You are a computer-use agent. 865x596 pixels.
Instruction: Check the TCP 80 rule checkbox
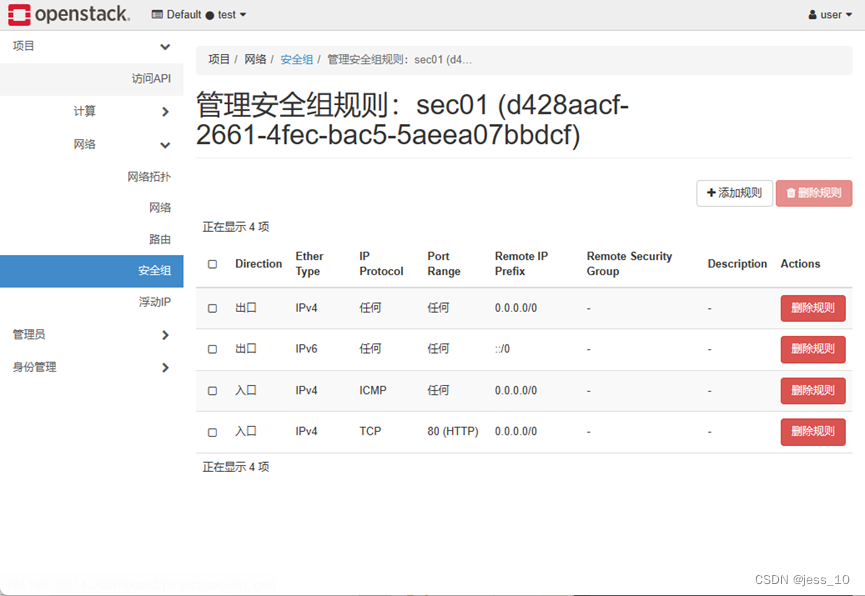pyautogui.click(x=212, y=431)
